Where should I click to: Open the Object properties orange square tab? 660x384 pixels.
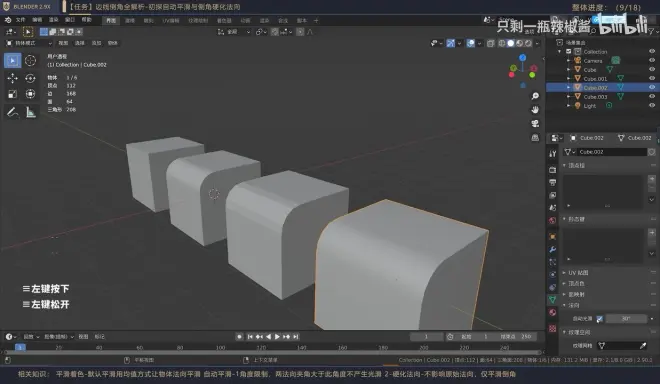point(553,237)
